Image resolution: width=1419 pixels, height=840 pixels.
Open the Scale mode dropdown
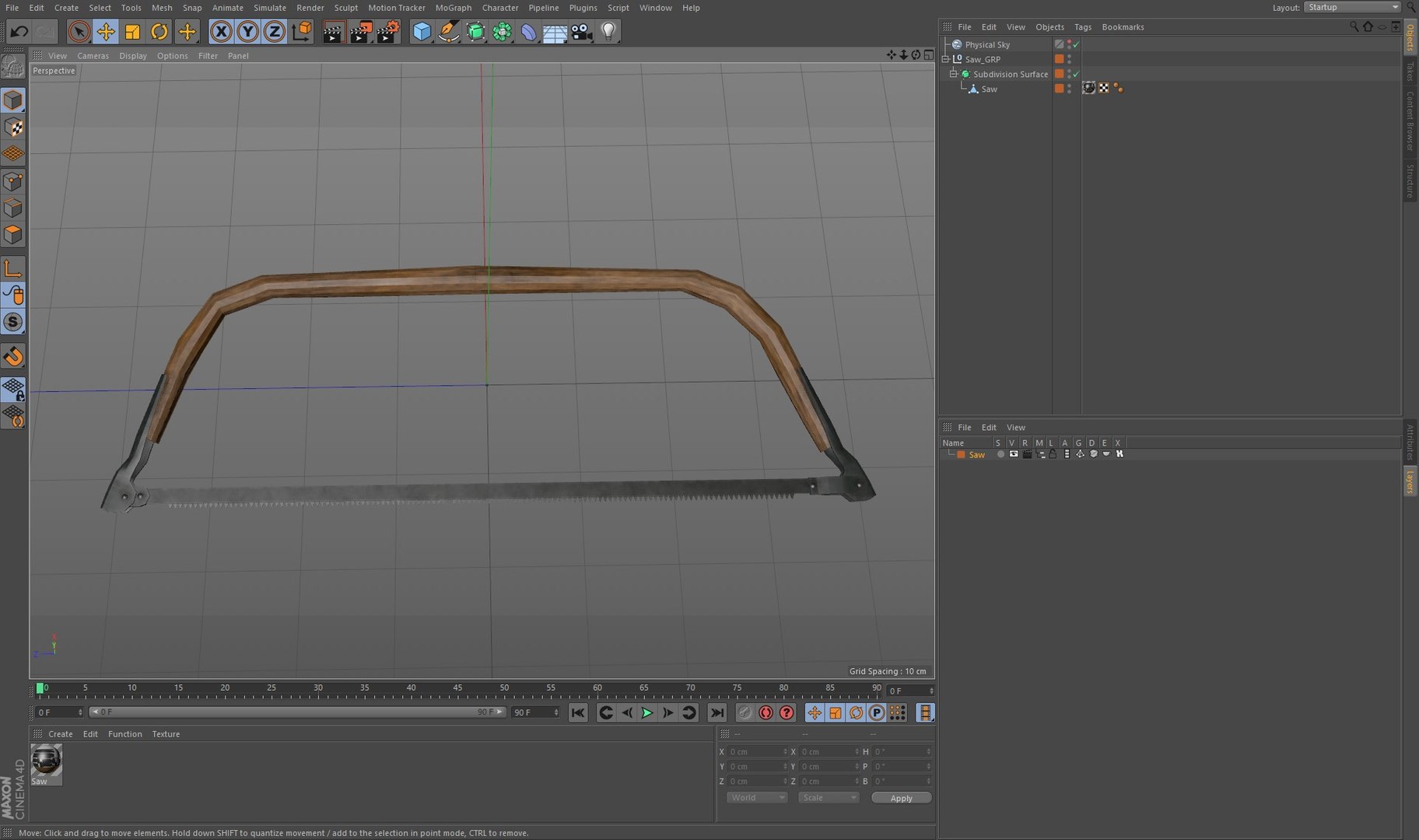(x=829, y=798)
